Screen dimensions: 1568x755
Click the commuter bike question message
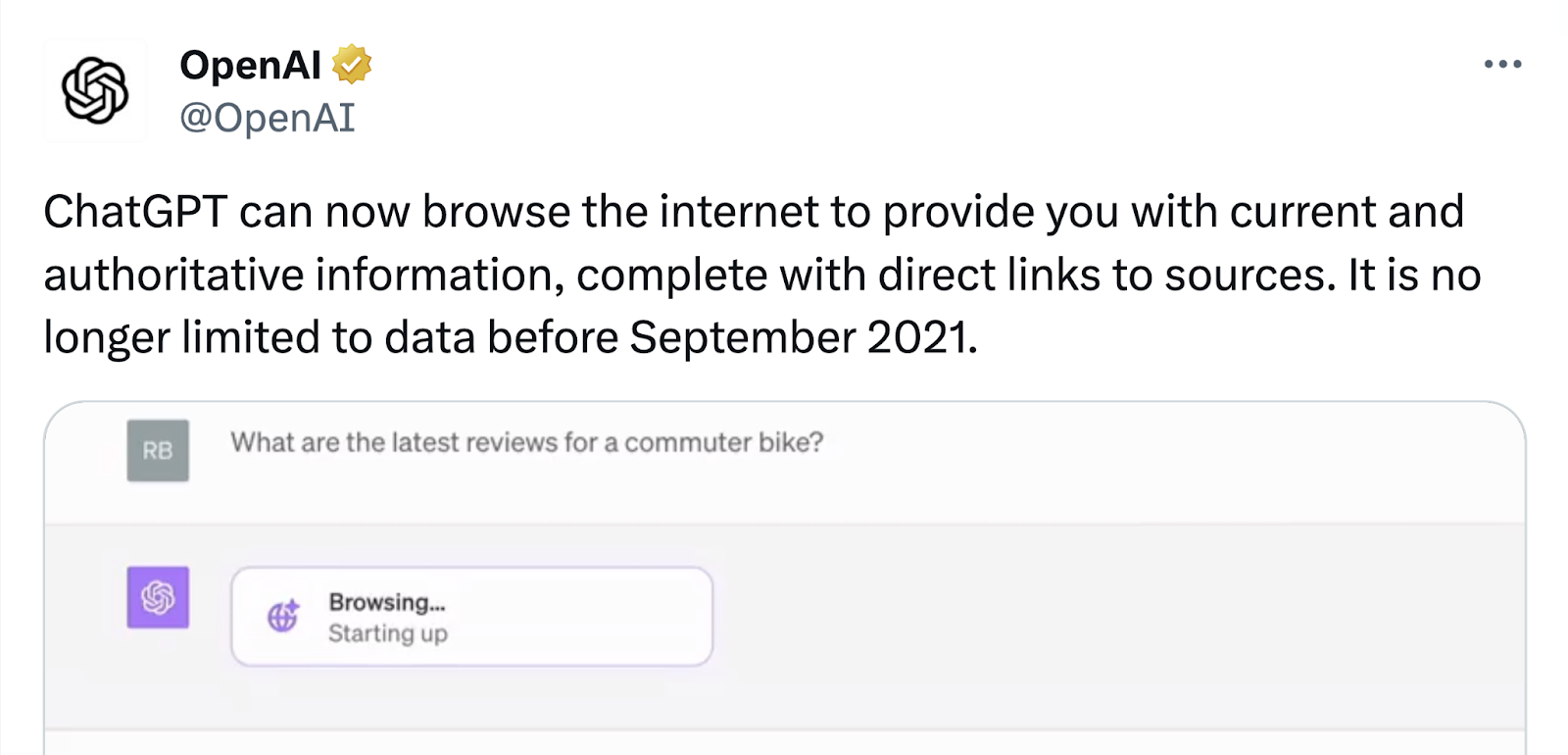pyautogui.click(x=527, y=441)
